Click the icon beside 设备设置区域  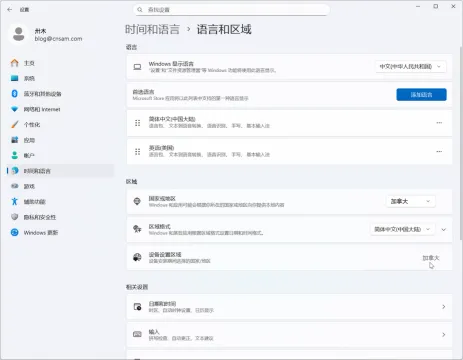pyautogui.click(x=137, y=257)
